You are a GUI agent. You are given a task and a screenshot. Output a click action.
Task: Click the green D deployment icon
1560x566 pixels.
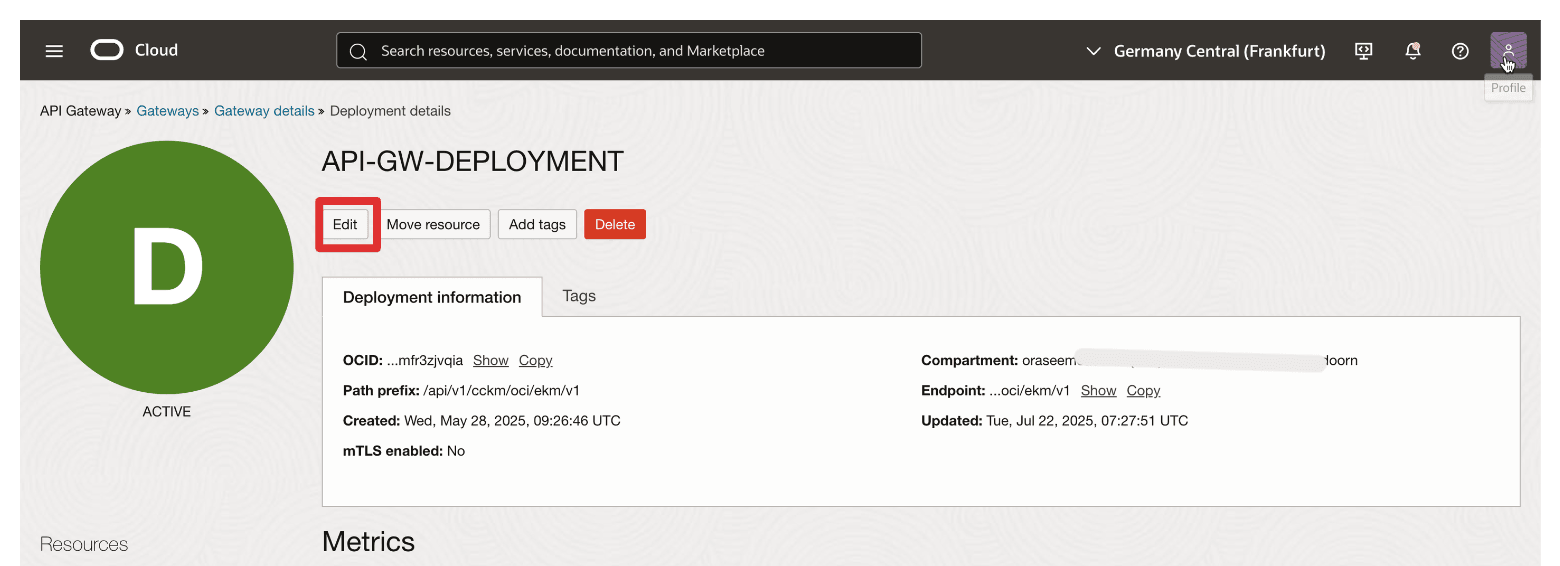167,267
